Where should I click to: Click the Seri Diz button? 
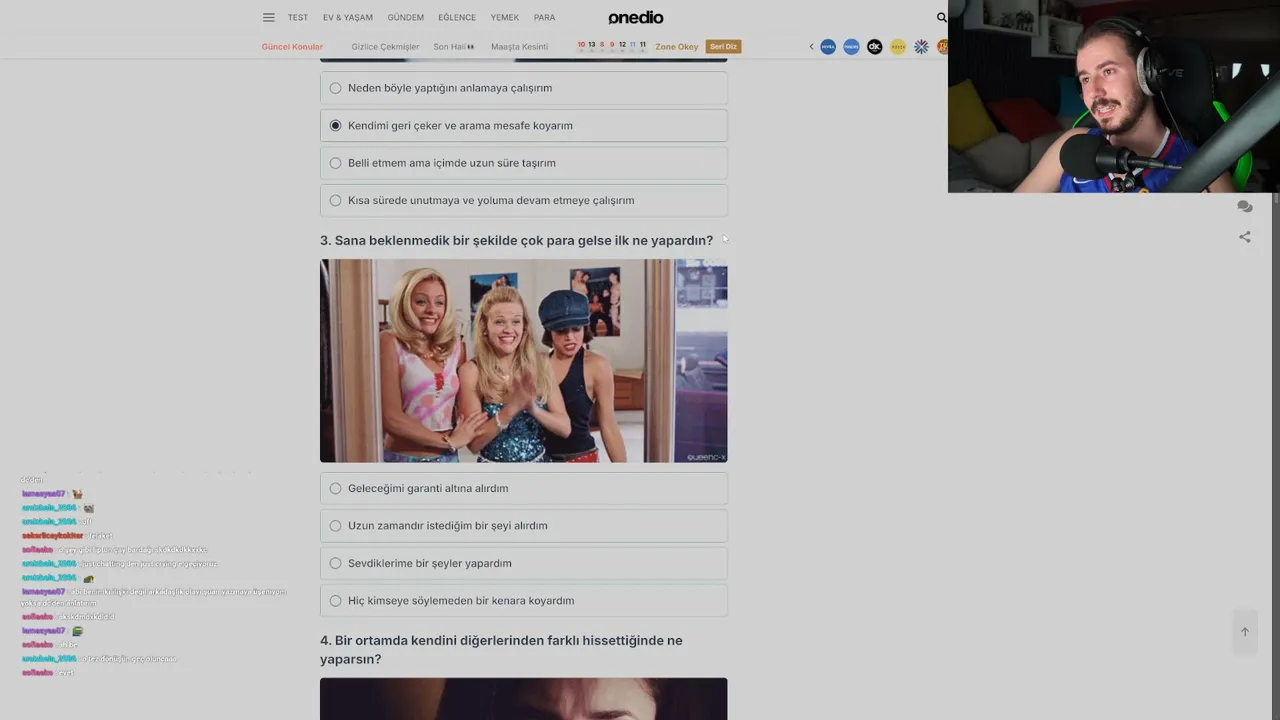pyautogui.click(x=723, y=47)
